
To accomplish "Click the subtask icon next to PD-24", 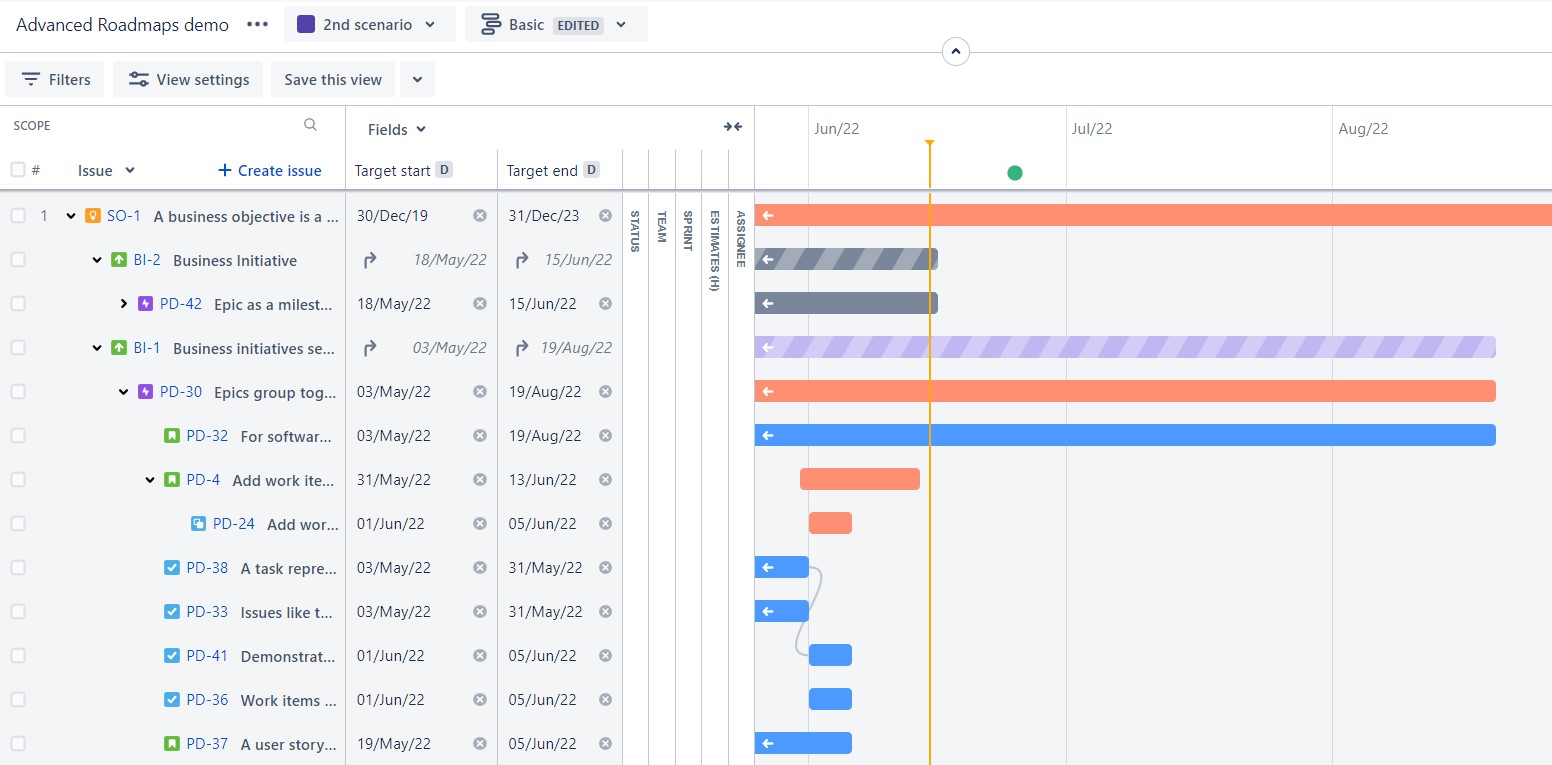I will [199, 524].
